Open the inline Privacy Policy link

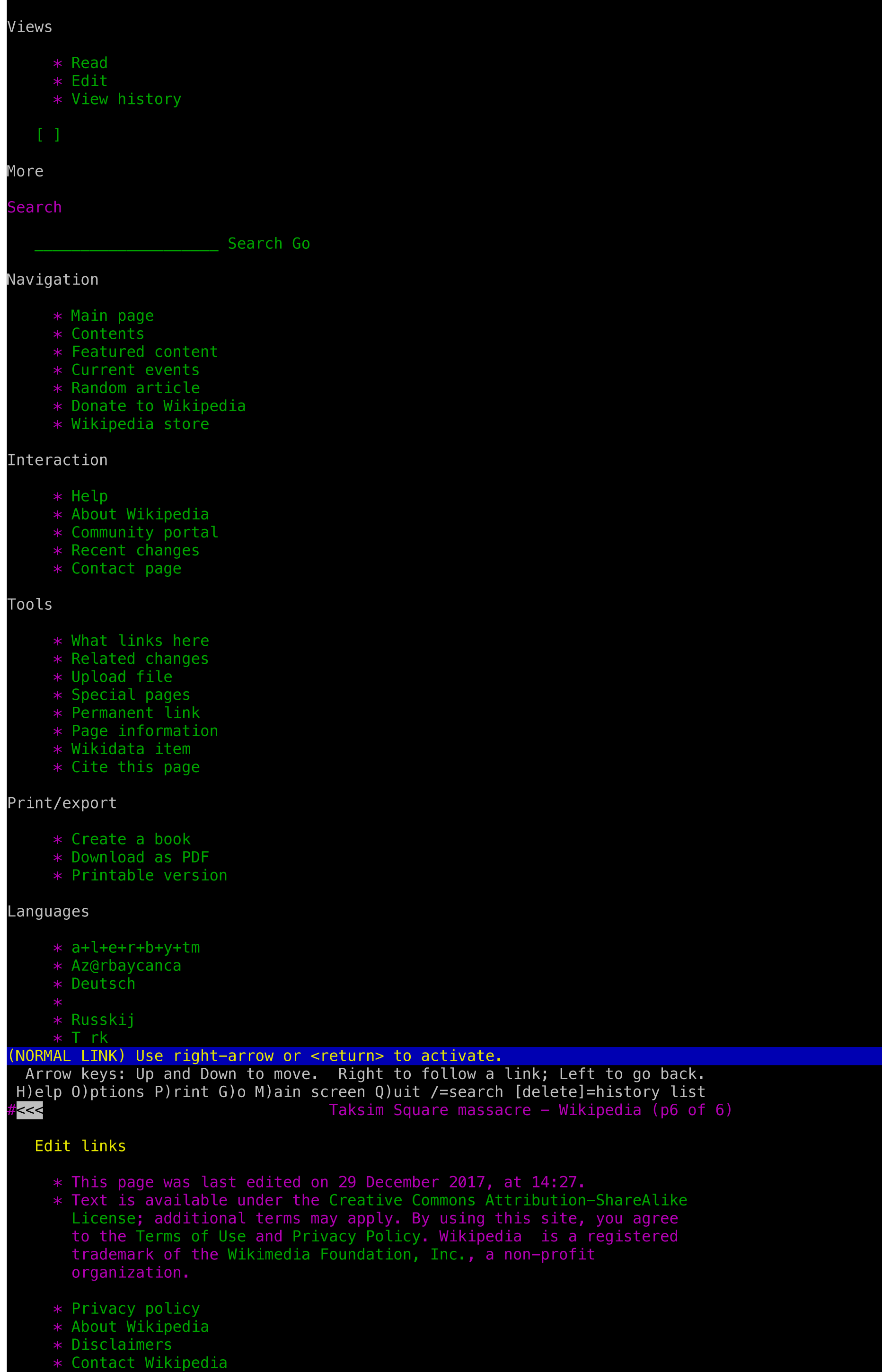pos(356,1236)
